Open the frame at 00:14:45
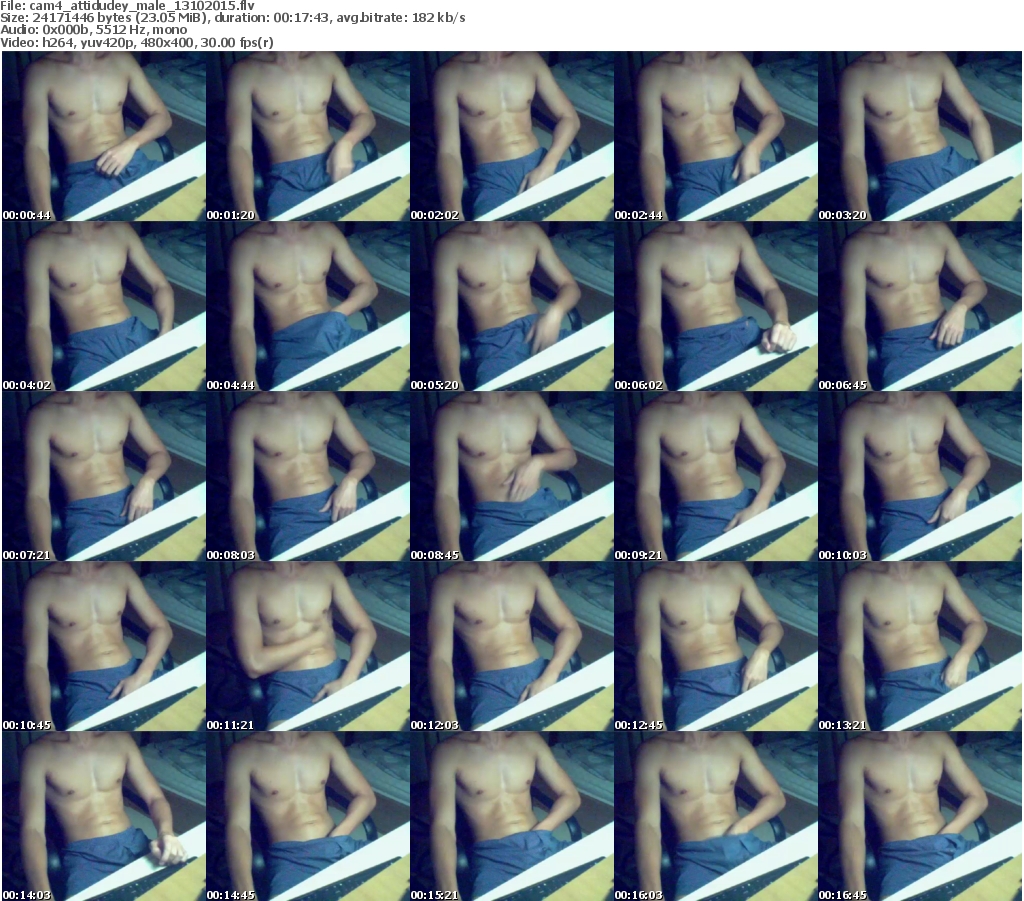The width and height of the screenshot is (1024, 901). pyautogui.click(x=308, y=817)
